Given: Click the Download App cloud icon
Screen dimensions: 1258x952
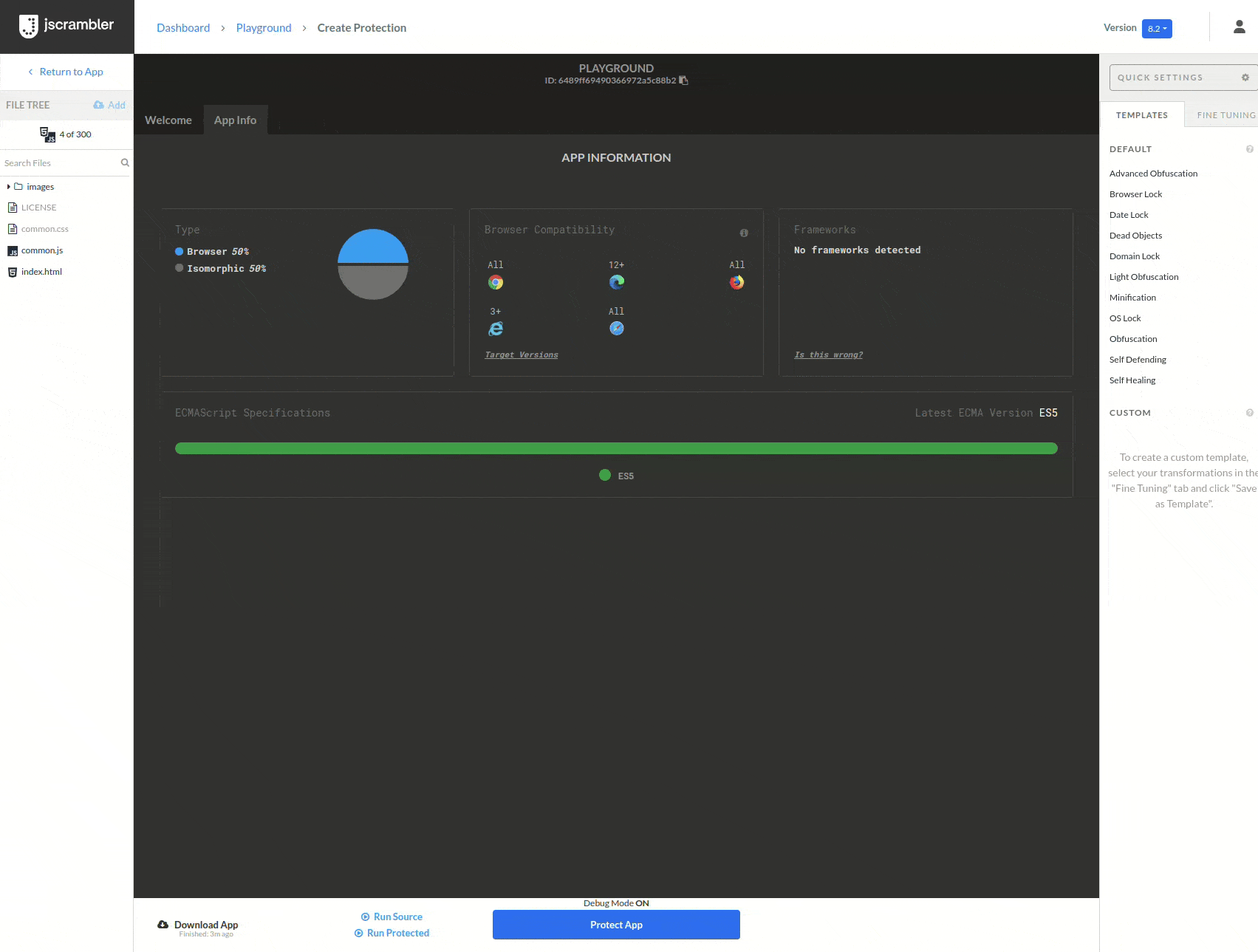Looking at the screenshot, I should click(x=163, y=925).
